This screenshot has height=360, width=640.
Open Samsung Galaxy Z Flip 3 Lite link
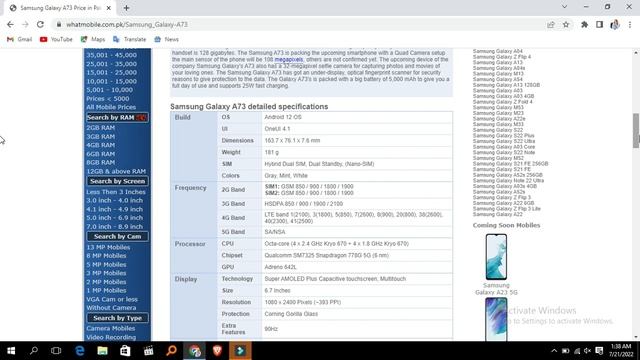(507, 209)
